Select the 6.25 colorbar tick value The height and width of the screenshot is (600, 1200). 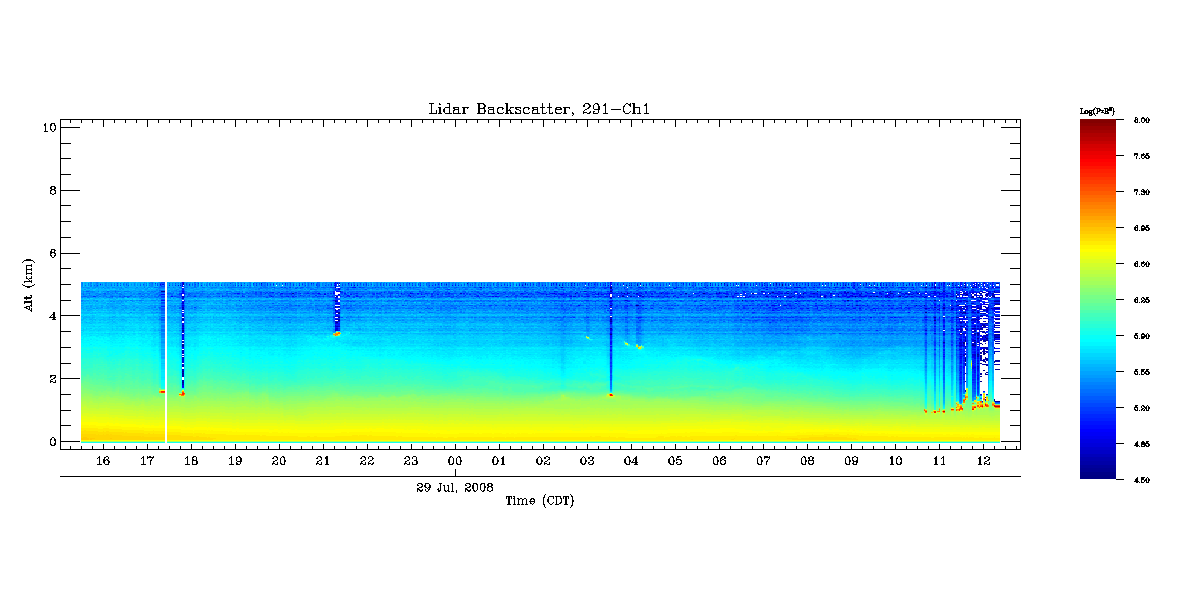point(1142,300)
